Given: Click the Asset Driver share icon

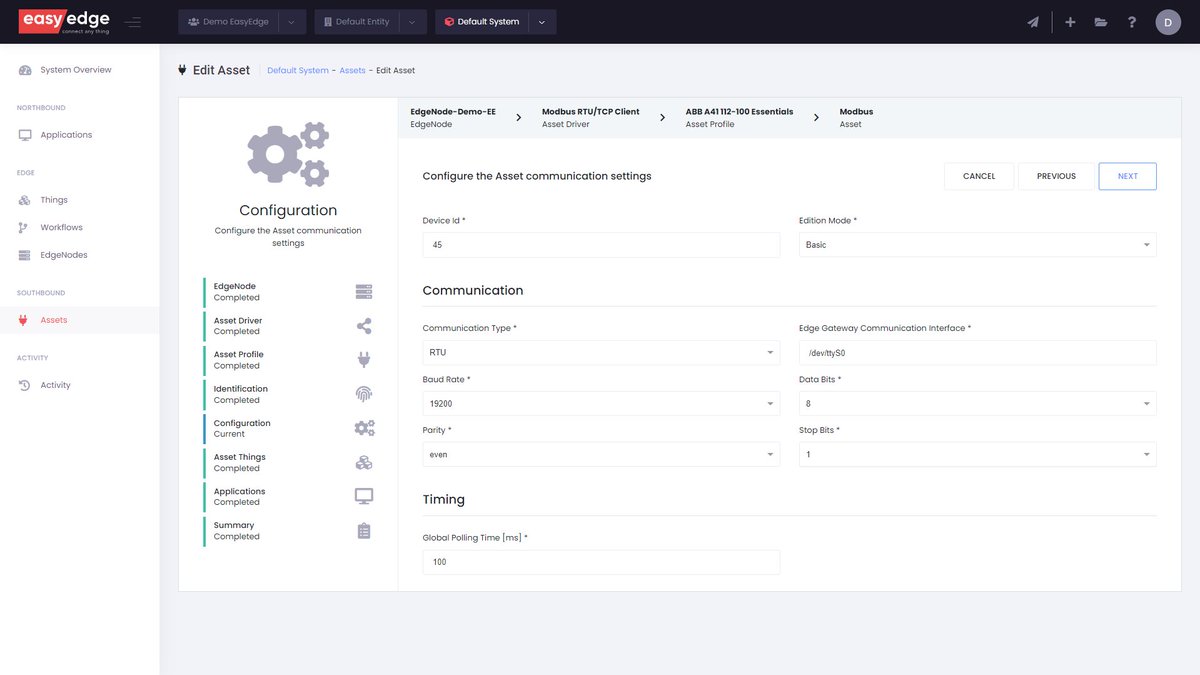Looking at the screenshot, I should coord(364,324).
